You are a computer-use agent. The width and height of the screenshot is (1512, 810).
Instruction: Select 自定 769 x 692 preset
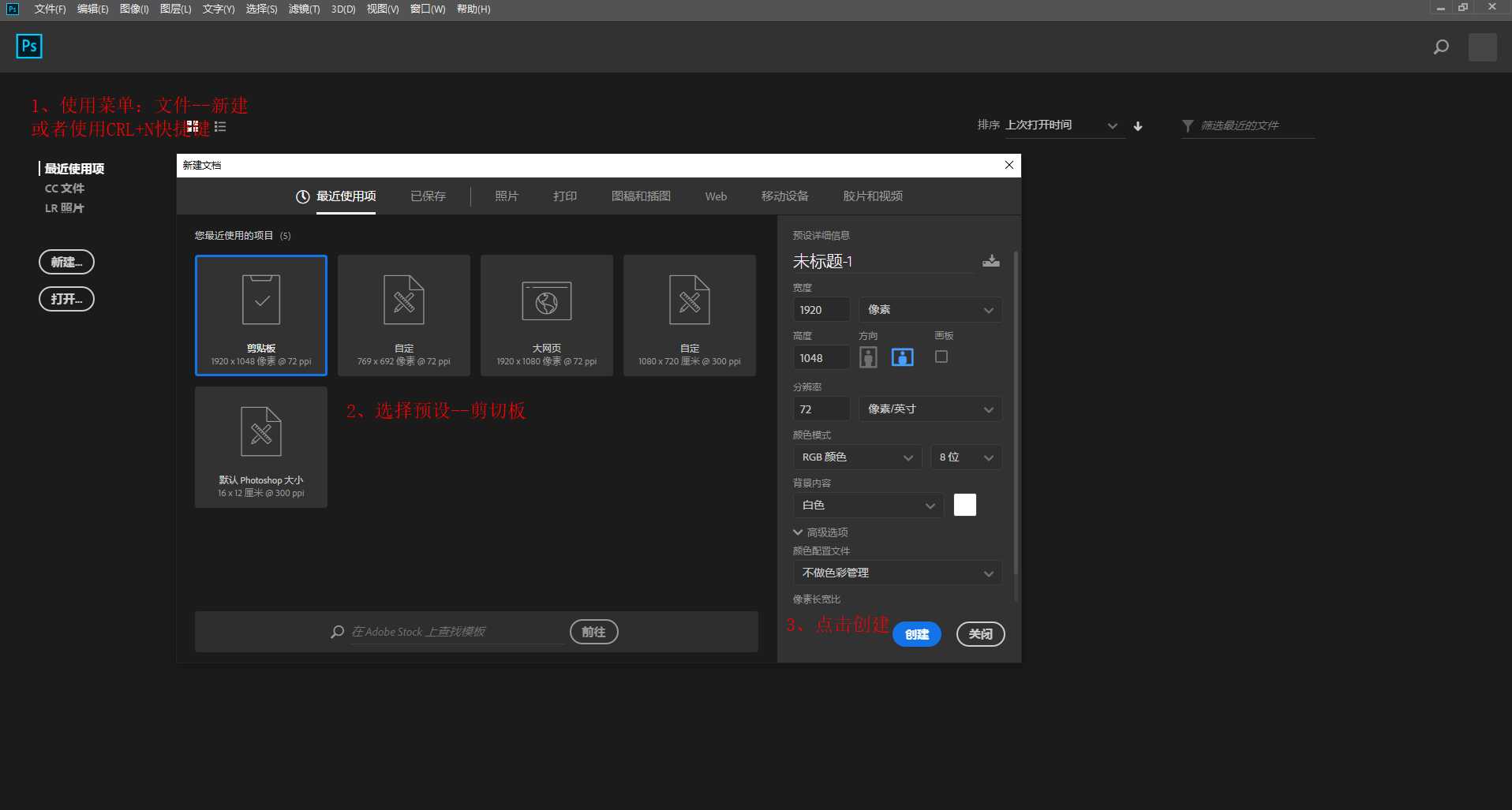pos(404,315)
